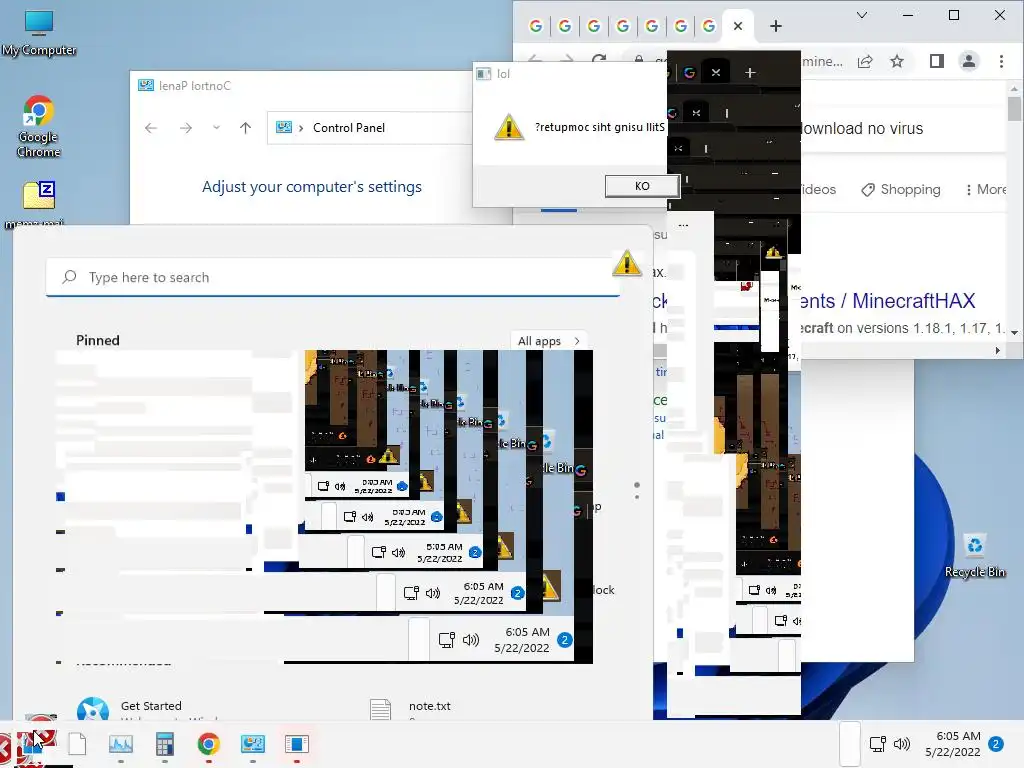Open recent locations dropdown in Control Panel

click(216, 128)
